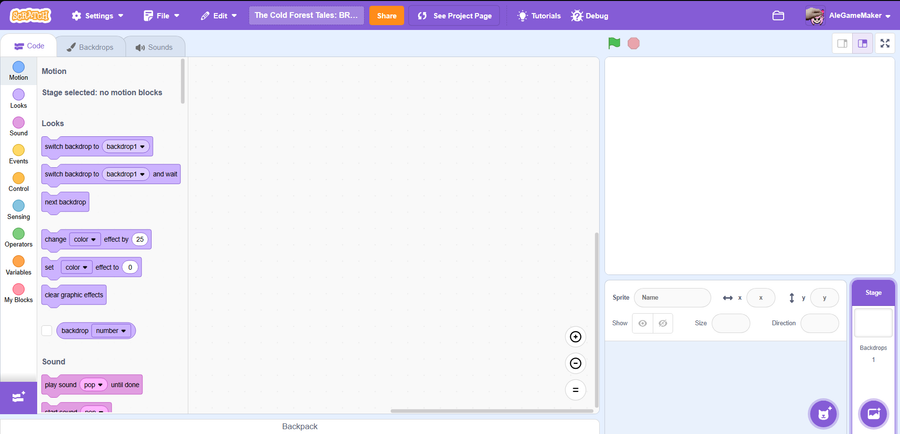Click the next backdrop block
This screenshot has width=900, height=434.
pyautogui.click(x=65, y=202)
